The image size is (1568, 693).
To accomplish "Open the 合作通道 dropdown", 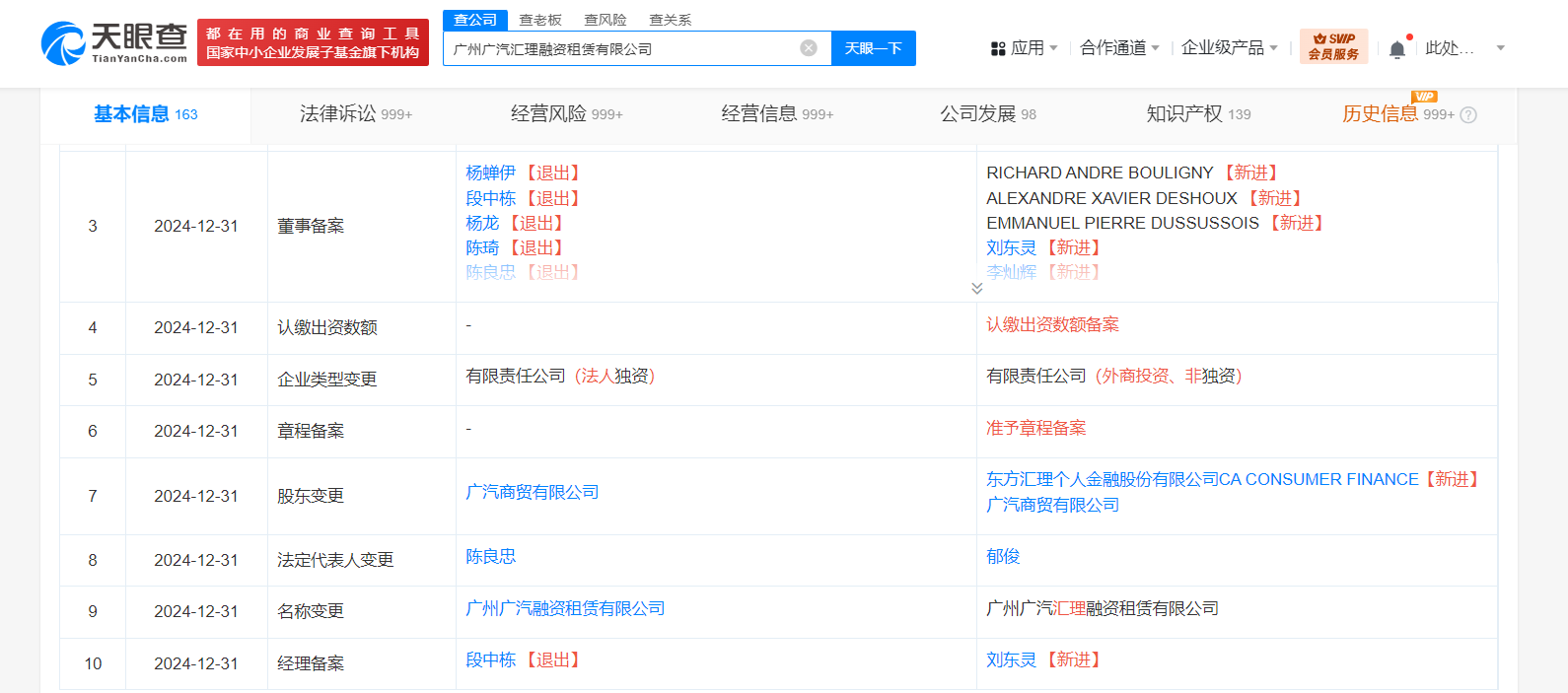I will click(1119, 47).
